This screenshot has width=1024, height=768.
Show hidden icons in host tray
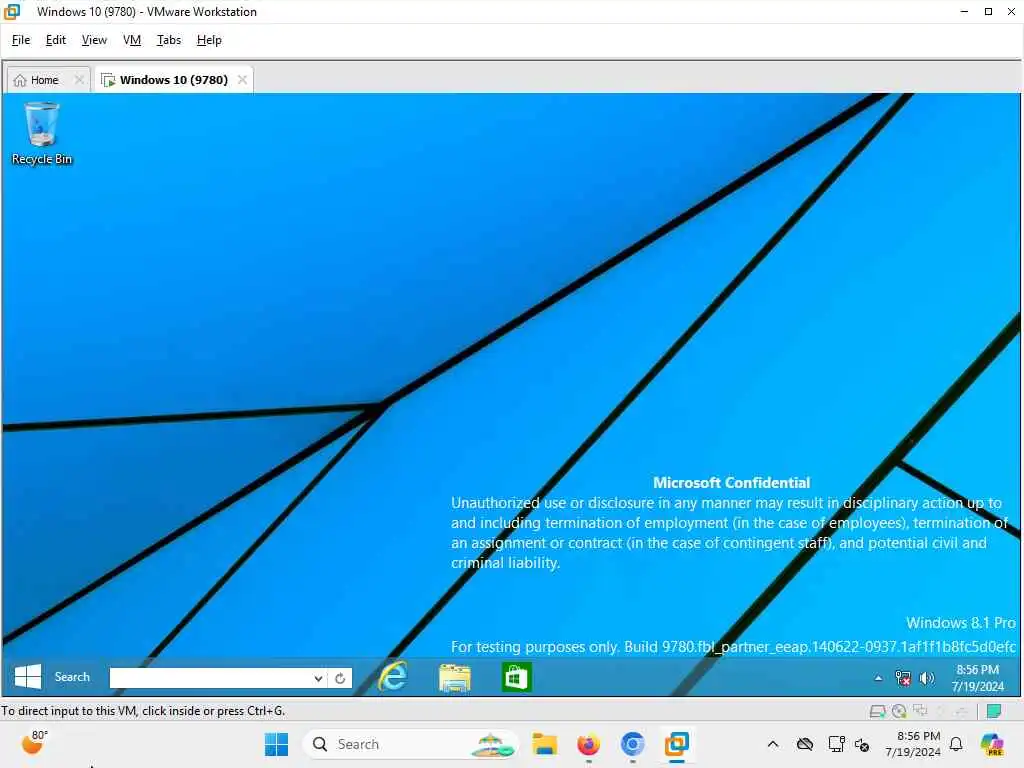[773, 744]
